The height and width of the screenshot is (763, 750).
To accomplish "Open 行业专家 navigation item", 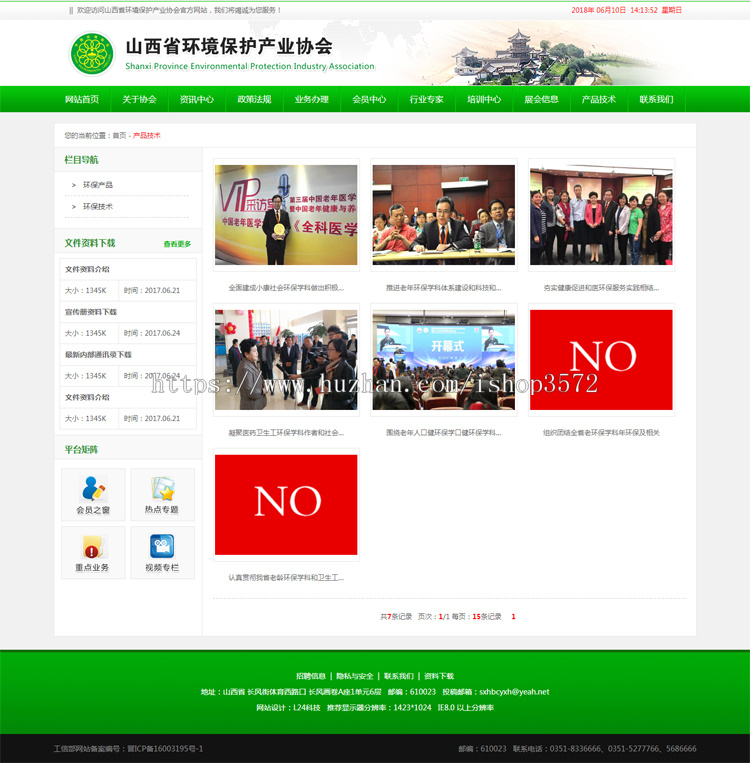I will (426, 99).
